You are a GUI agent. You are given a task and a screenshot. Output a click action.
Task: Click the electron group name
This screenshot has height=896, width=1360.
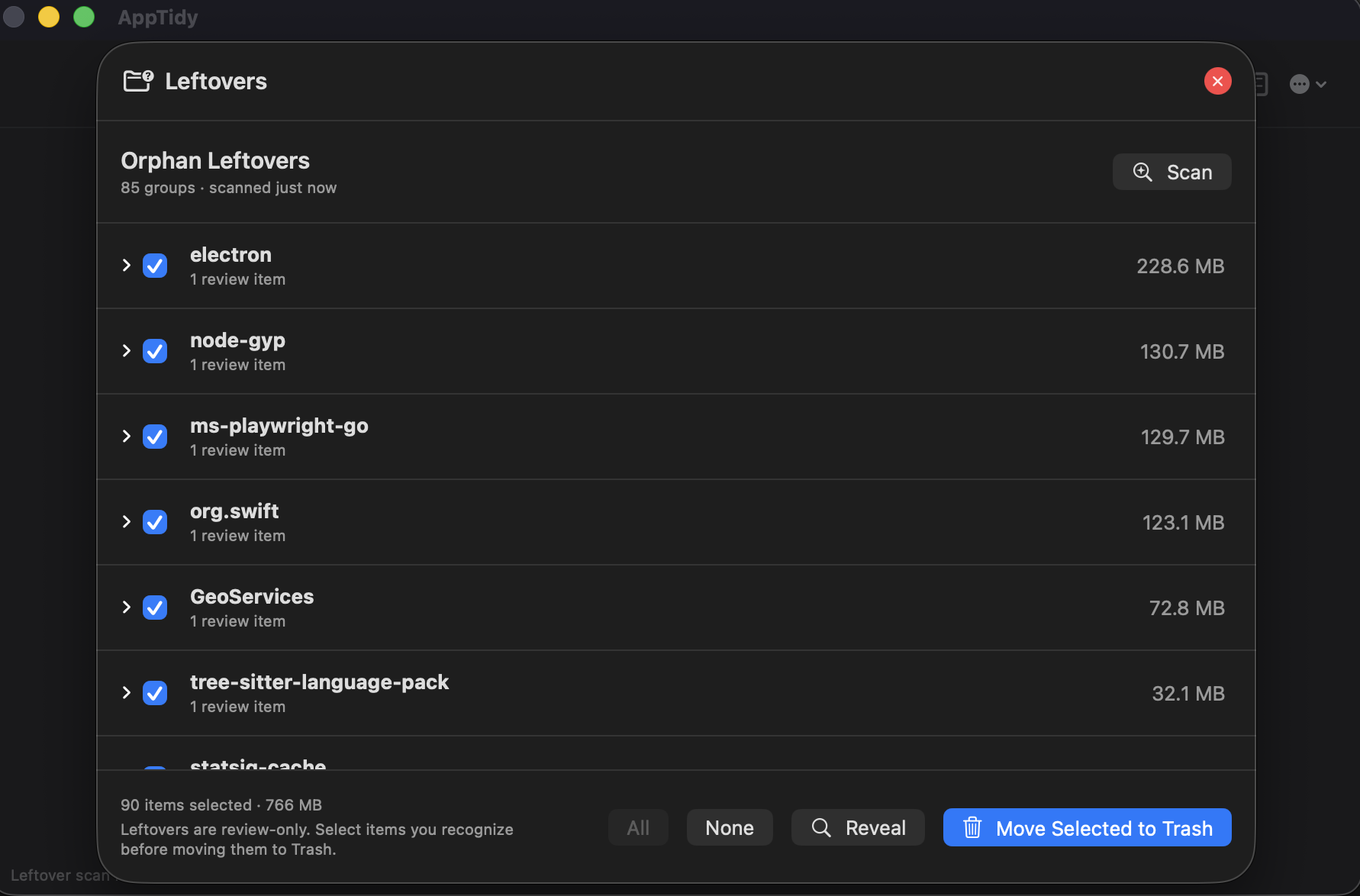click(230, 255)
